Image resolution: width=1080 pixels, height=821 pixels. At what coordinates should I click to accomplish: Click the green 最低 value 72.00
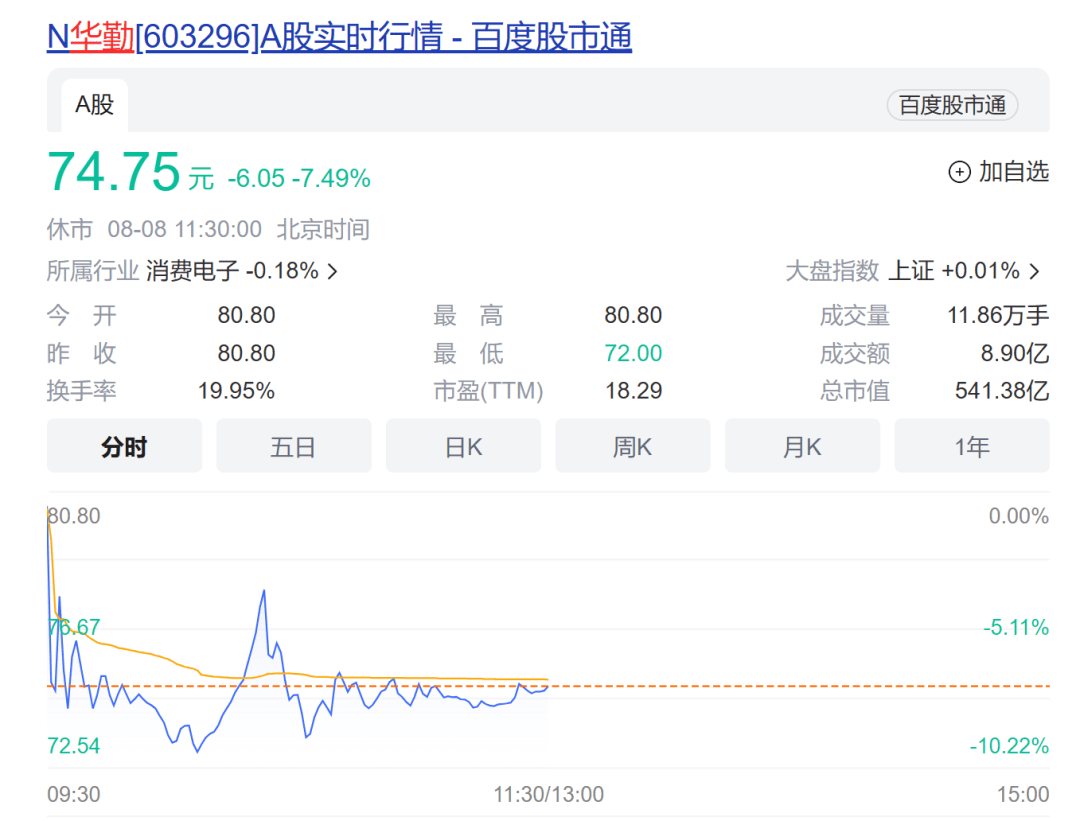(633, 354)
